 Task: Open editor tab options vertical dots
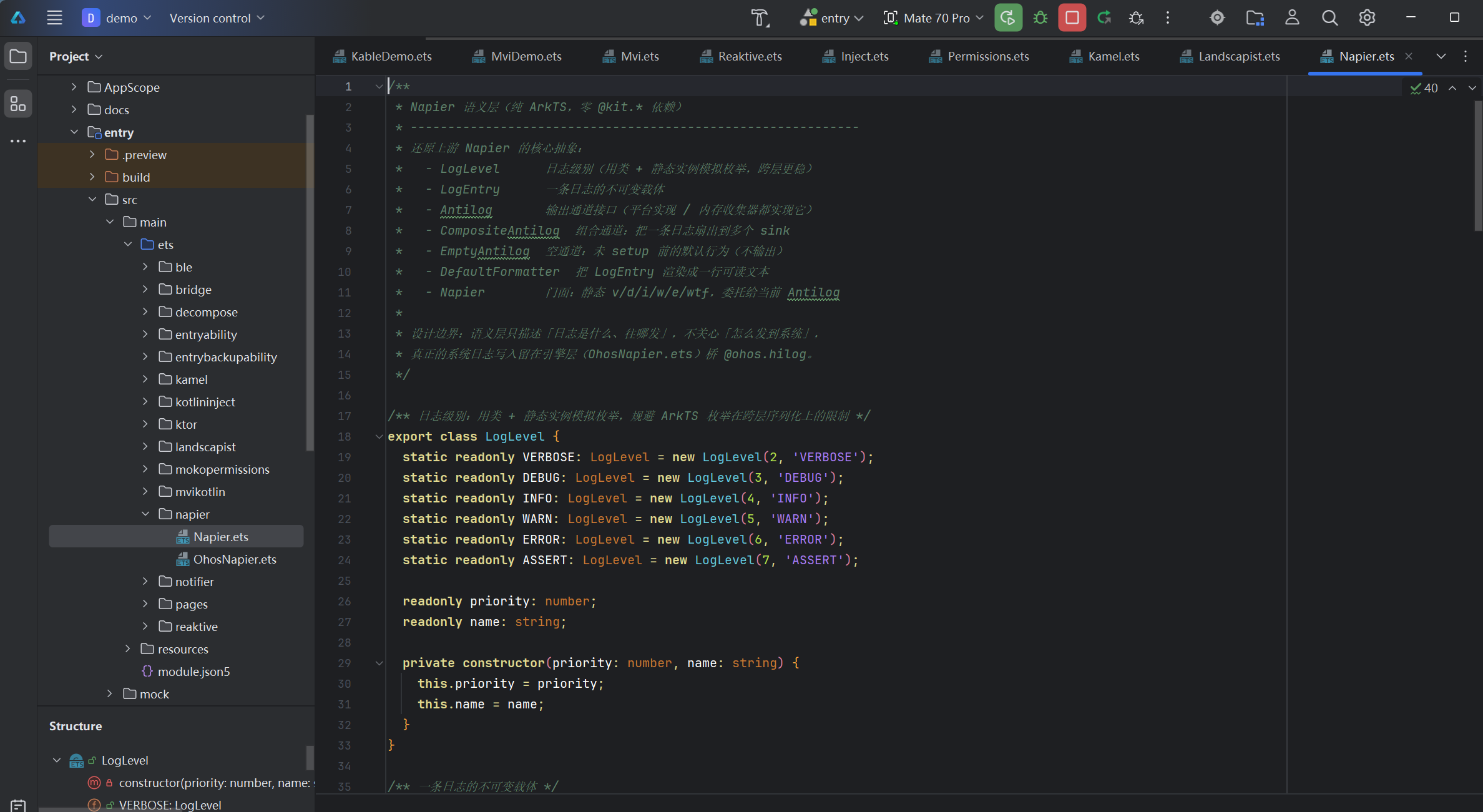1466,56
